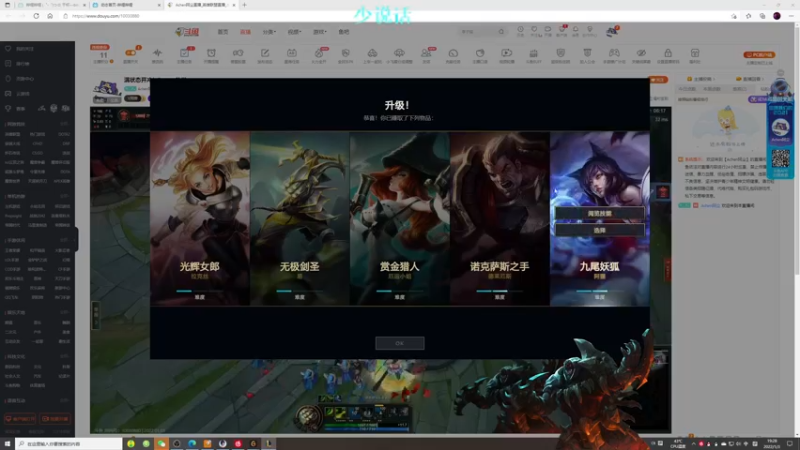800x450 pixels.
Task: Click the trophy 赛事 item in sidebar
Action: point(15,109)
